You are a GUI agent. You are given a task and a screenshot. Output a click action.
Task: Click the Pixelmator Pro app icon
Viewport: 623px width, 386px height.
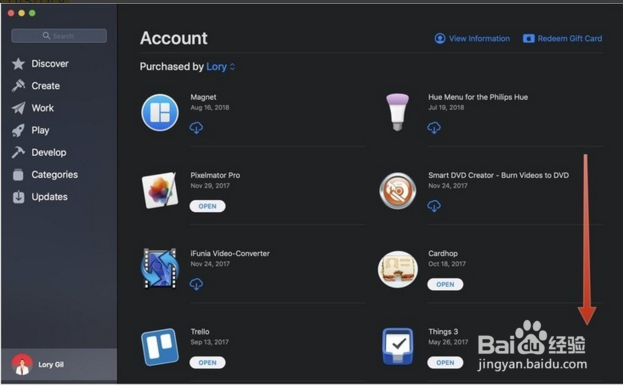click(160, 190)
